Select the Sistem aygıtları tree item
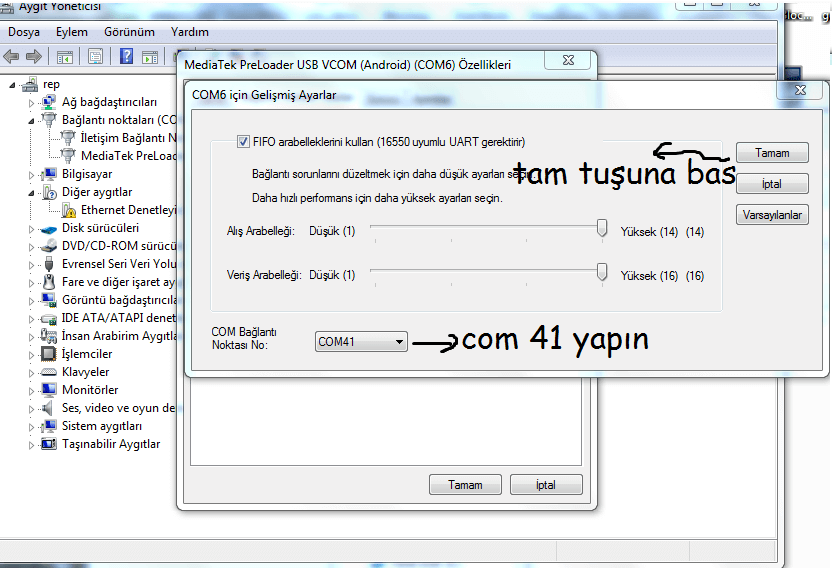The width and height of the screenshot is (832, 568). [101, 426]
